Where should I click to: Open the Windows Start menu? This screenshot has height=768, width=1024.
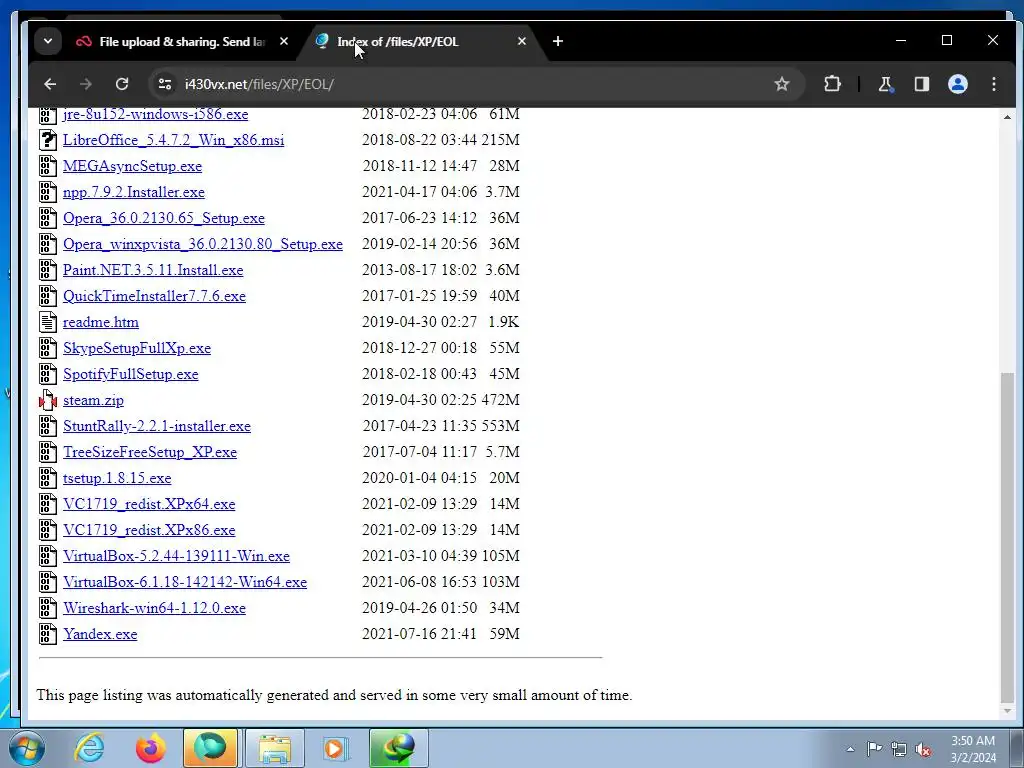[x=27, y=748]
